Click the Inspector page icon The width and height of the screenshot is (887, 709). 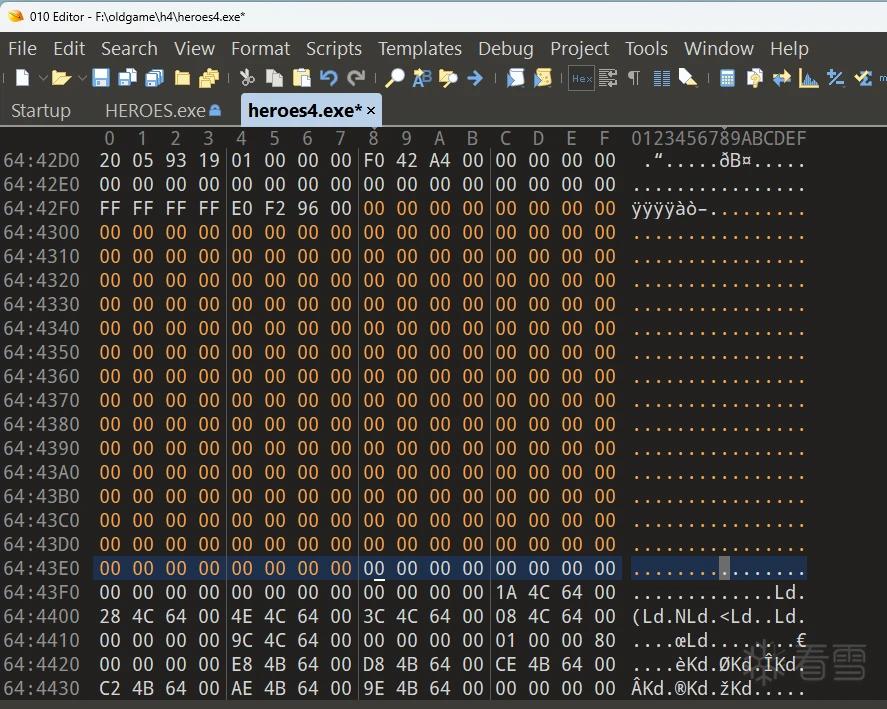click(755, 78)
